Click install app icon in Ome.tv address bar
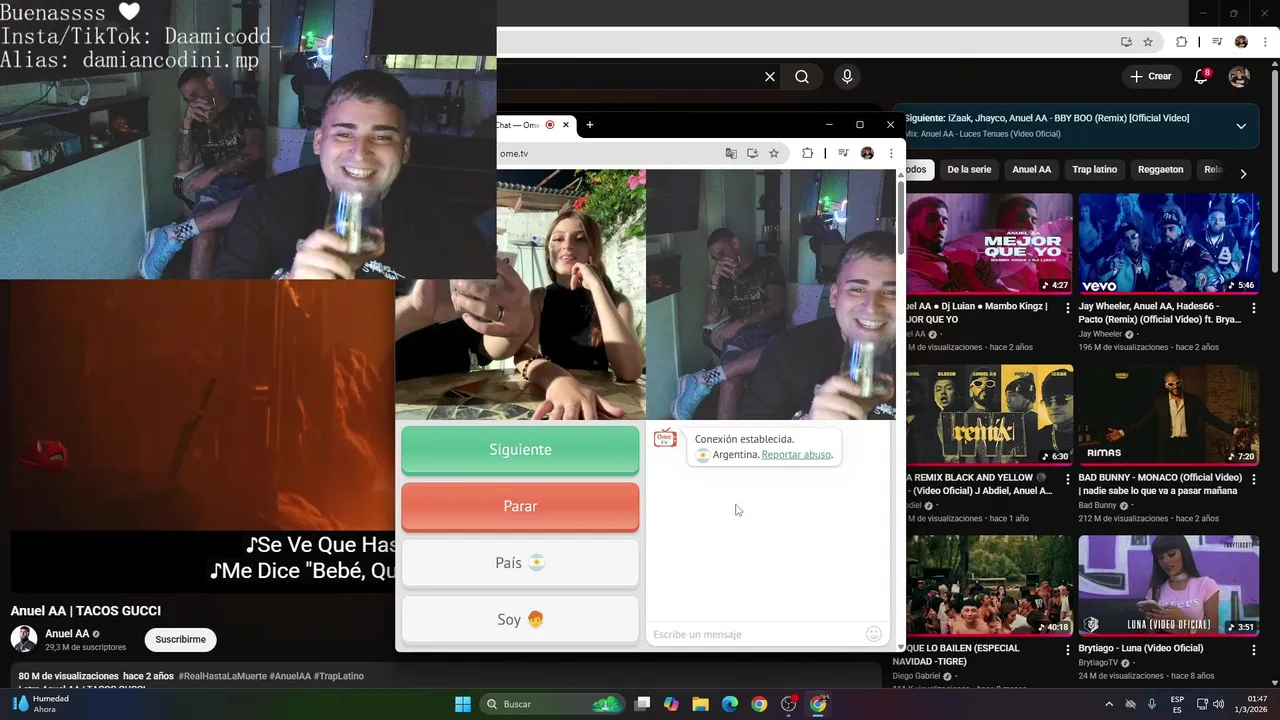This screenshot has width=1280, height=720. tap(752, 153)
